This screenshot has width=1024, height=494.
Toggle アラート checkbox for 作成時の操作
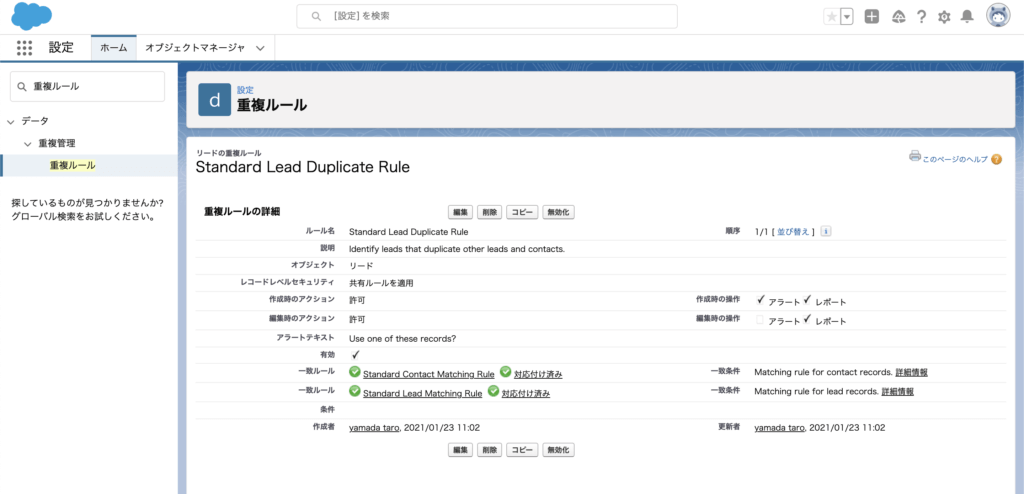pyautogui.click(x=760, y=300)
